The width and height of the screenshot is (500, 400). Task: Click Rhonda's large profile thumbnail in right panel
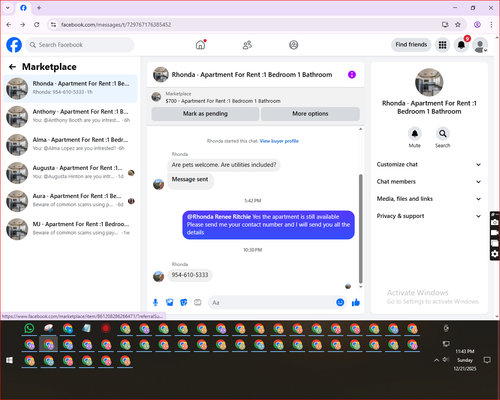(x=429, y=82)
